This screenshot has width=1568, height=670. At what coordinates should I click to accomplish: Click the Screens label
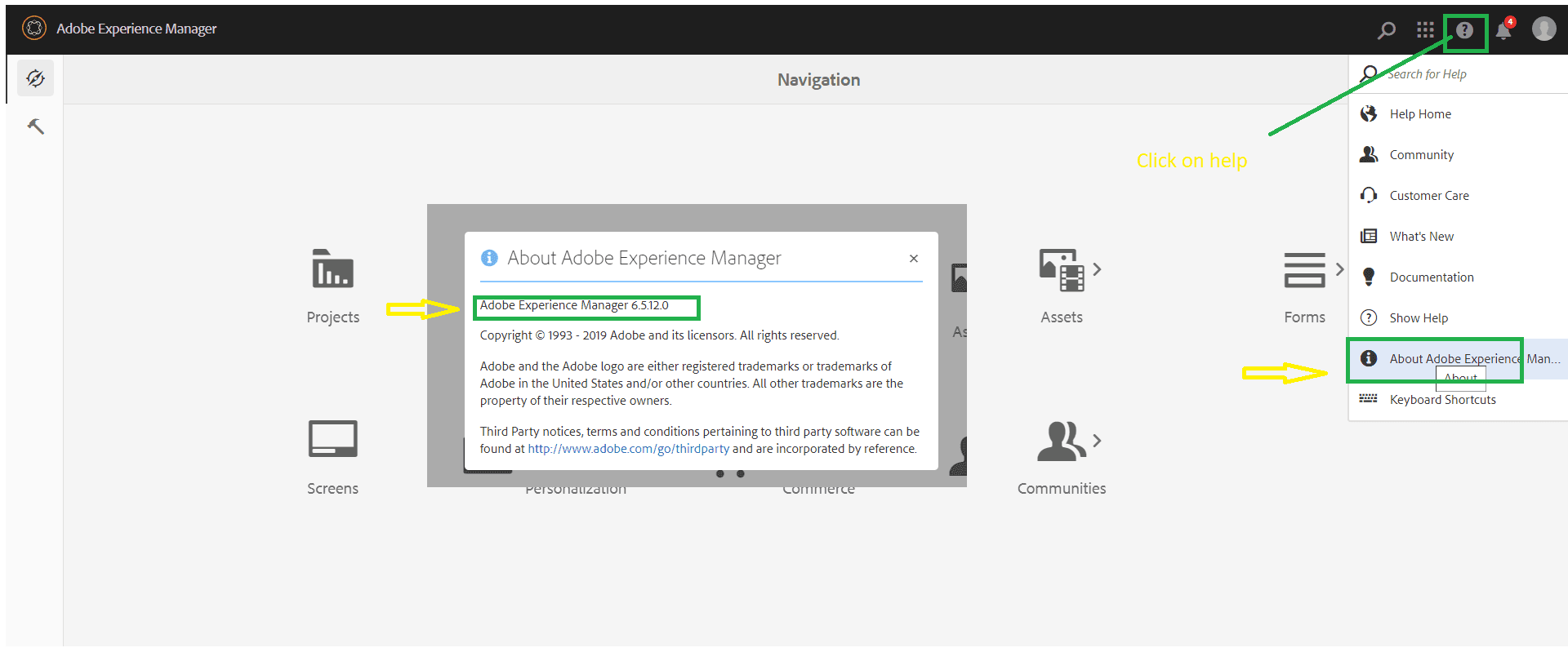332,489
